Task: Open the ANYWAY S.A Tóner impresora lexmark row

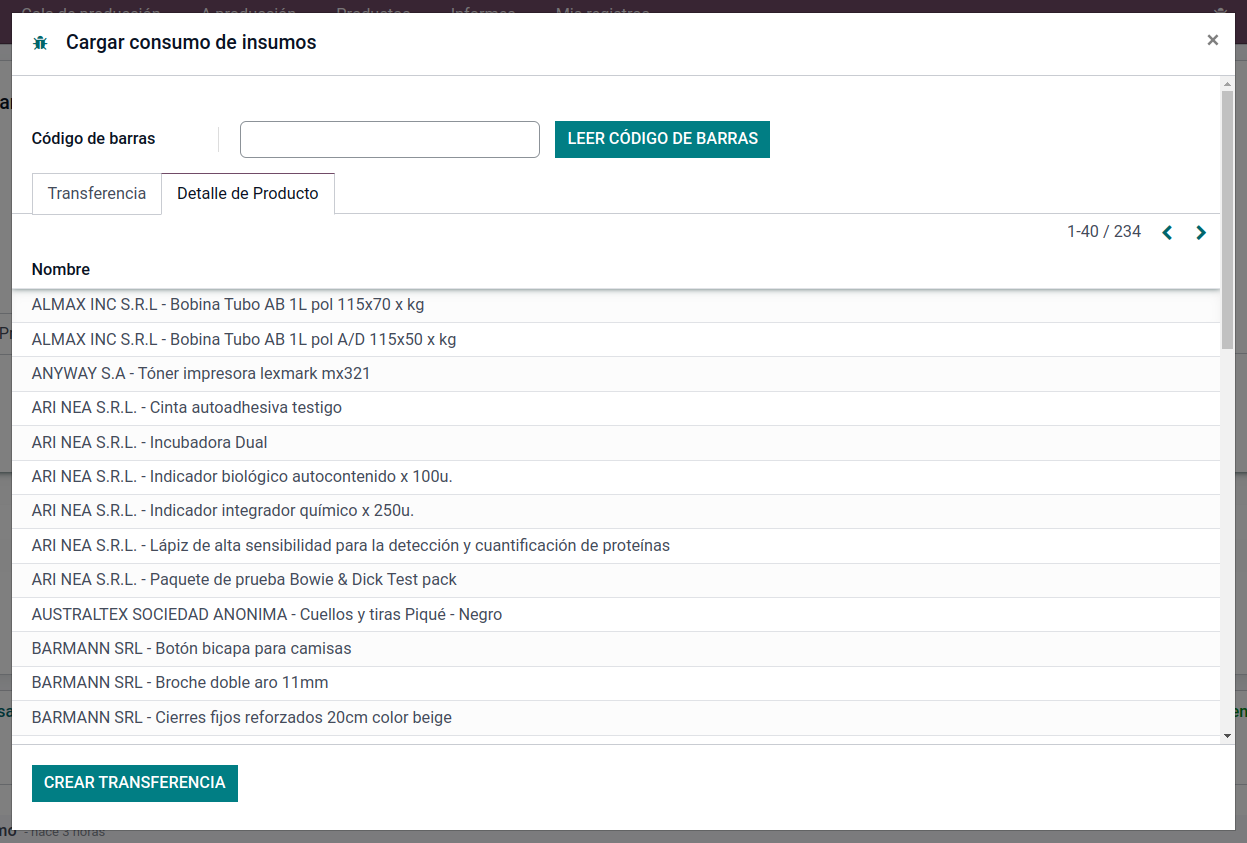Action: pyautogui.click(x=201, y=374)
